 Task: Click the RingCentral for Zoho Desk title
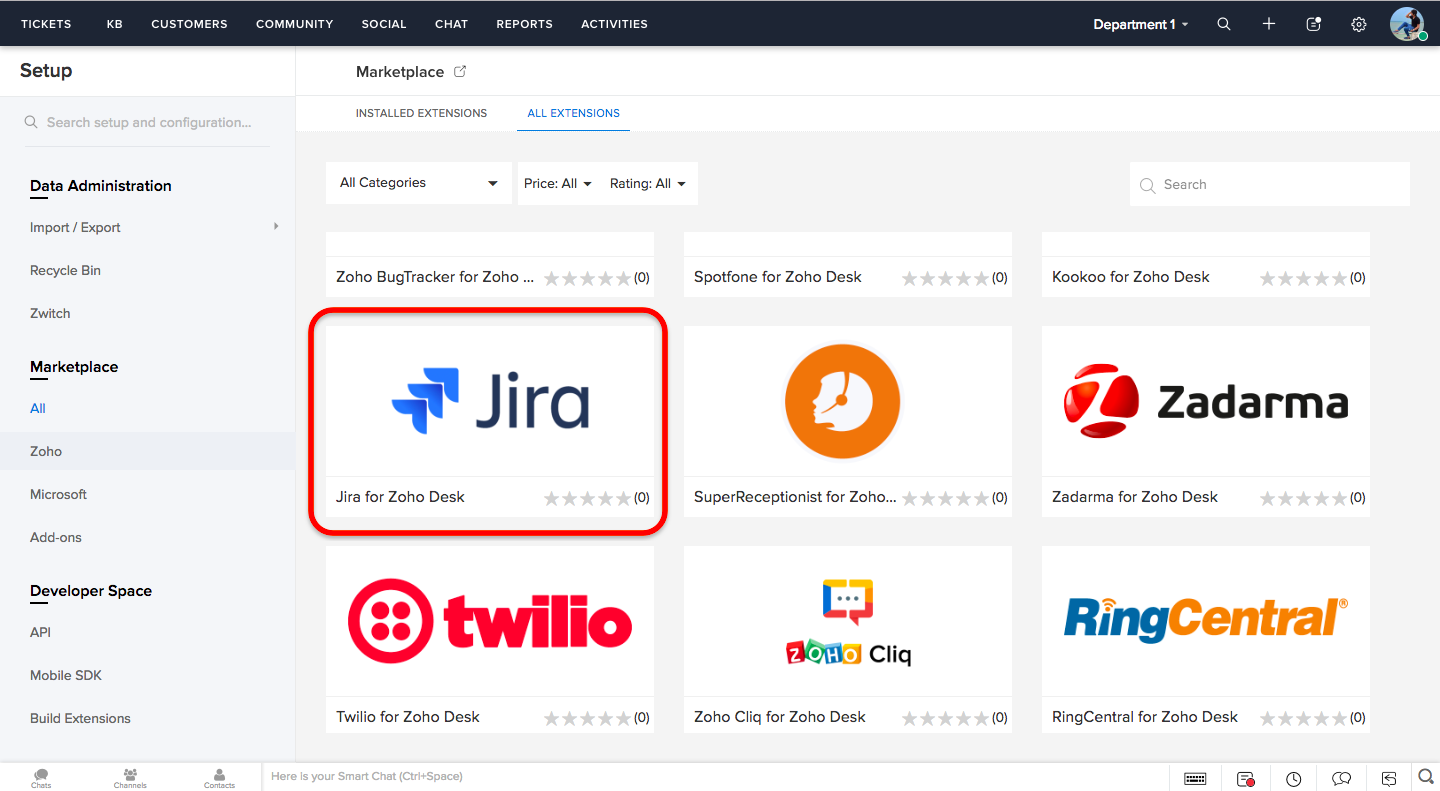click(x=1145, y=716)
